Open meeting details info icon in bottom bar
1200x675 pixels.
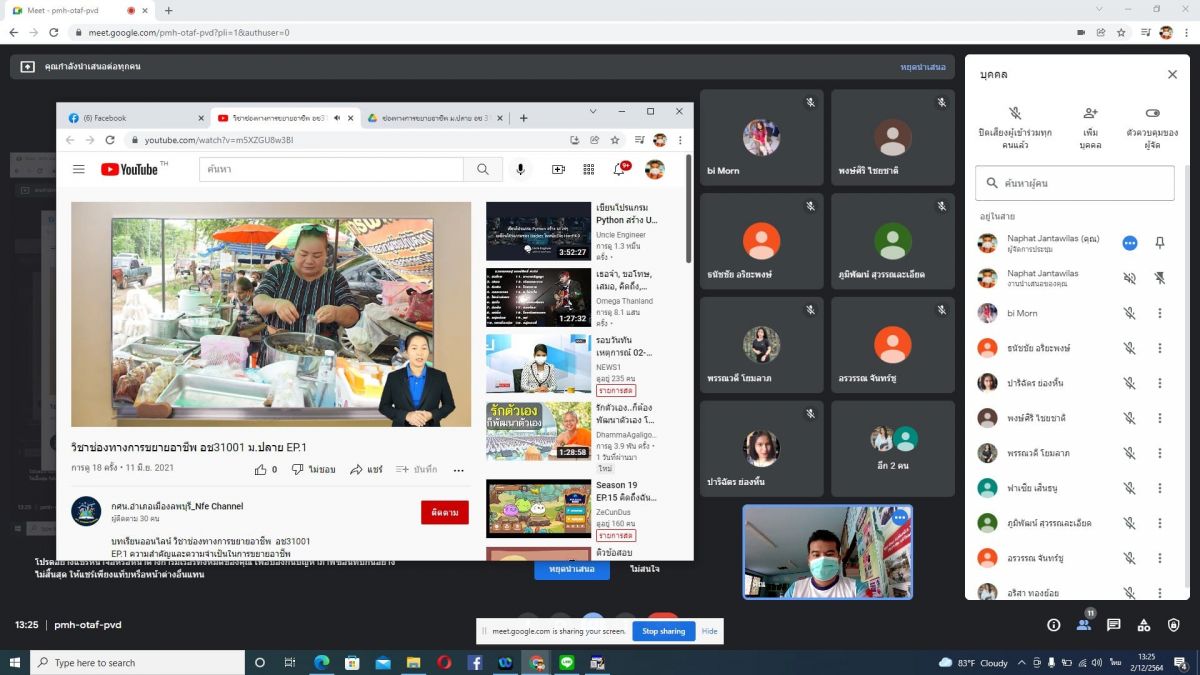click(1053, 625)
